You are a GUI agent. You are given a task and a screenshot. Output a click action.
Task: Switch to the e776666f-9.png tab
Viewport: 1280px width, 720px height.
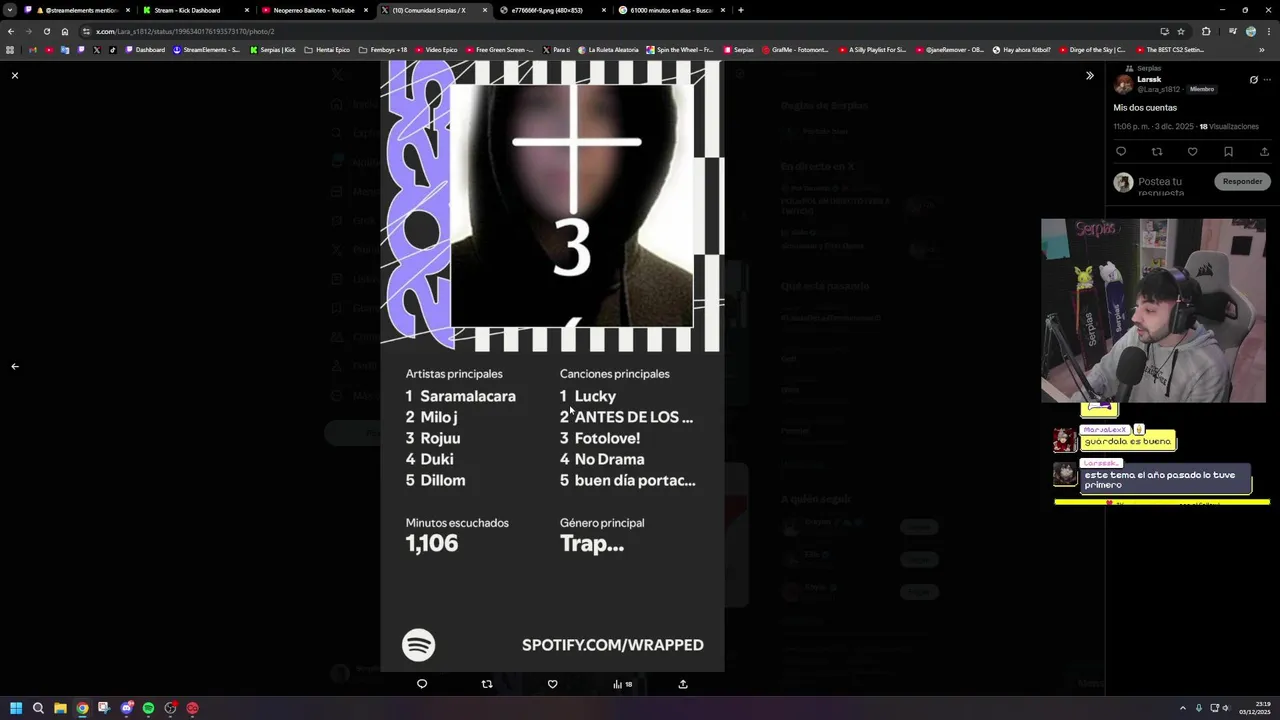552,10
